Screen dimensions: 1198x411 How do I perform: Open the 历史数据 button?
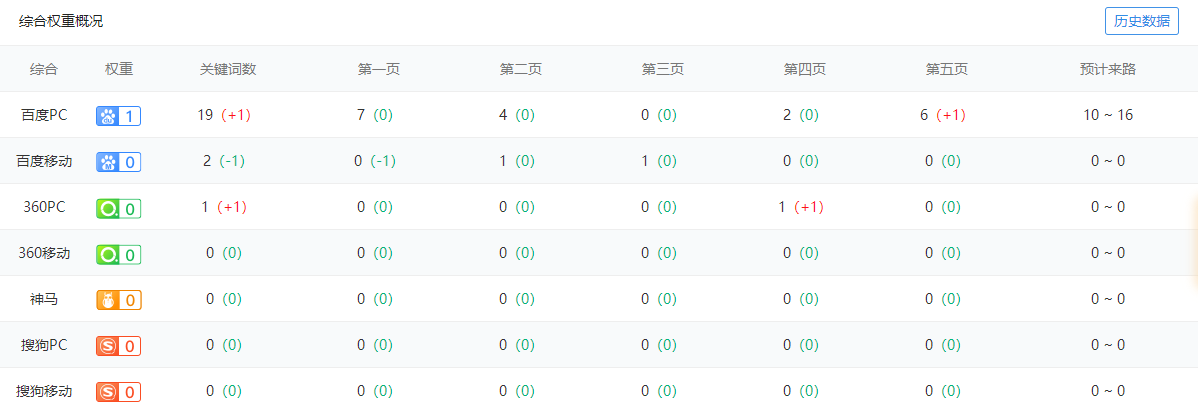click(1141, 21)
